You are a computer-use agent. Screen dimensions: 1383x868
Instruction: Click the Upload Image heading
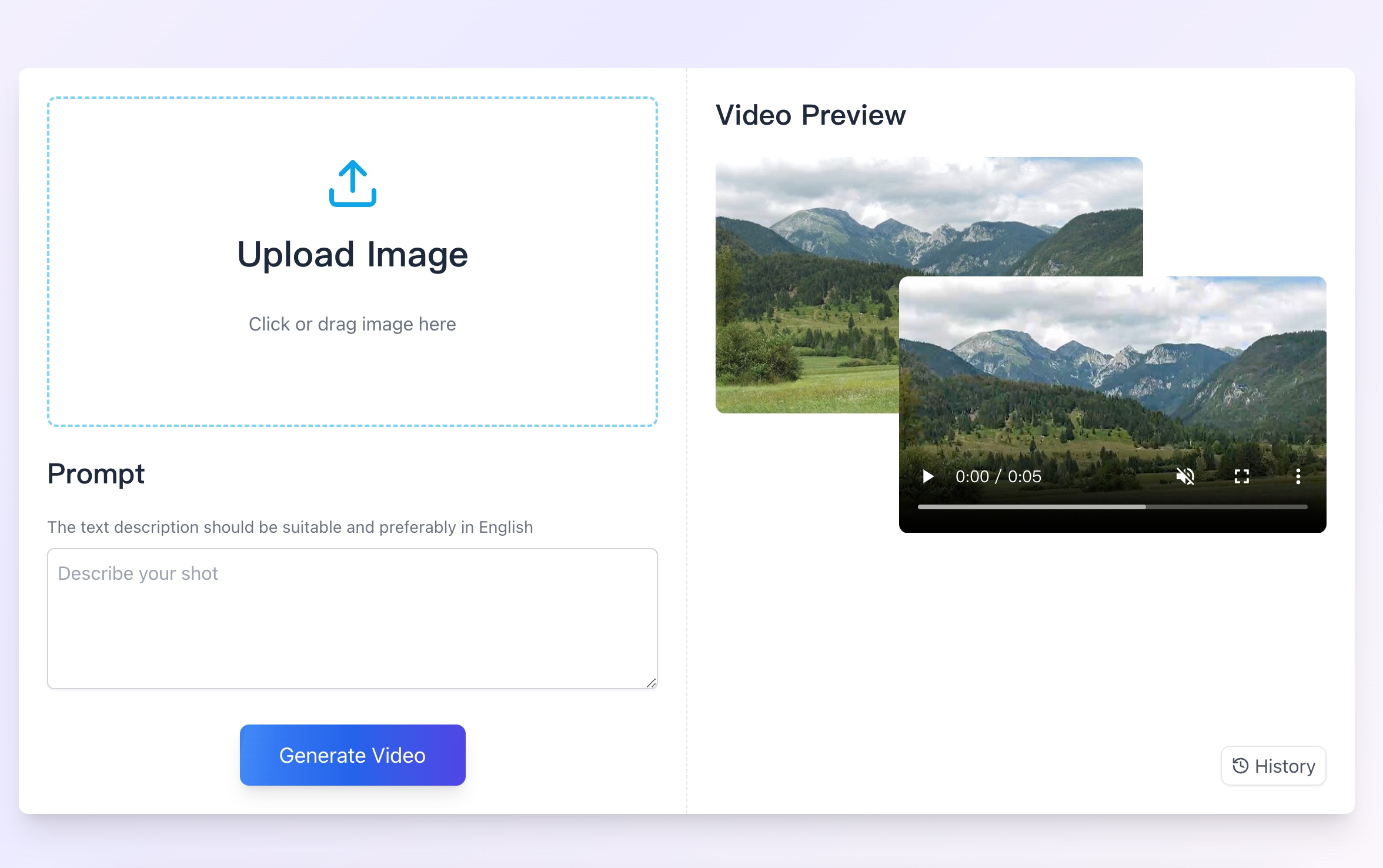pyautogui.click(x=352, y=255)
